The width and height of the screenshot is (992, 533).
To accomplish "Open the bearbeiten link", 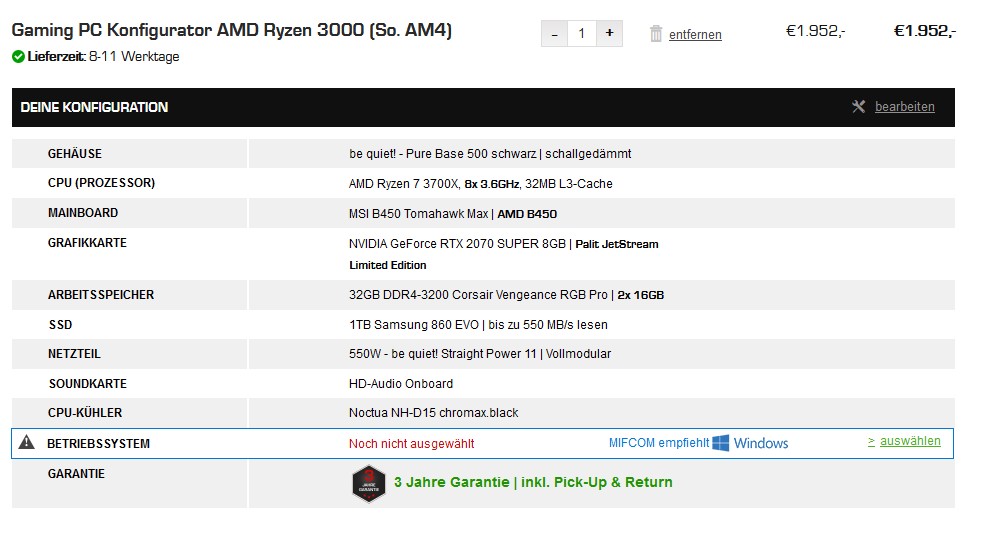I will point(905,107).
